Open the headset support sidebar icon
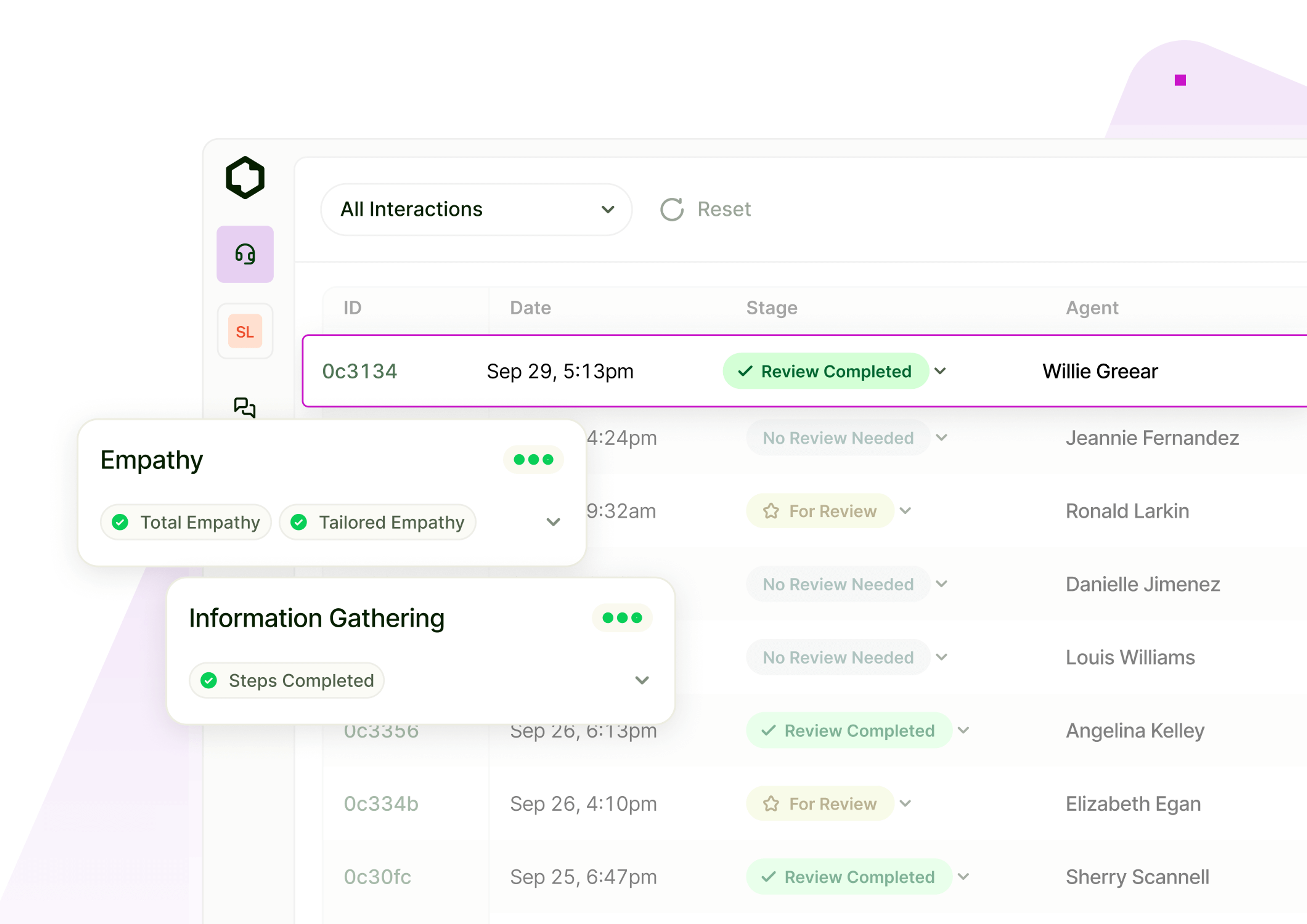Screen dimensions: 1307x924 click(x=245, y=254)
